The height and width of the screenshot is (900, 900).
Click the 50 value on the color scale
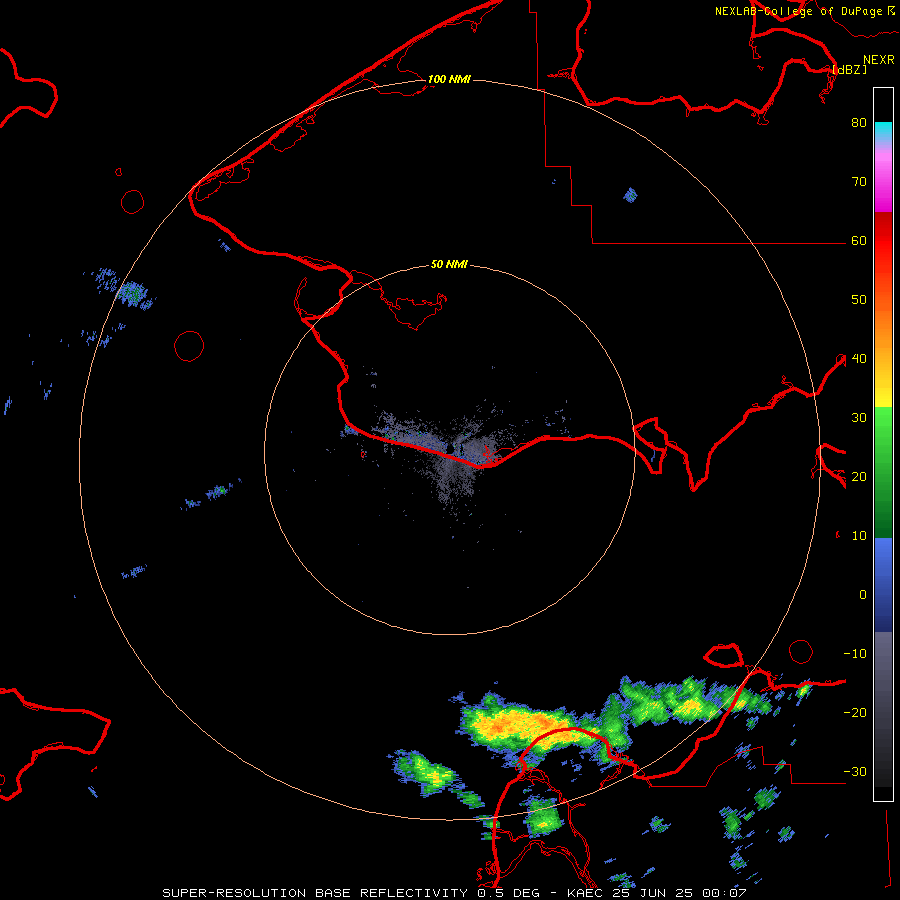point(859,300)
